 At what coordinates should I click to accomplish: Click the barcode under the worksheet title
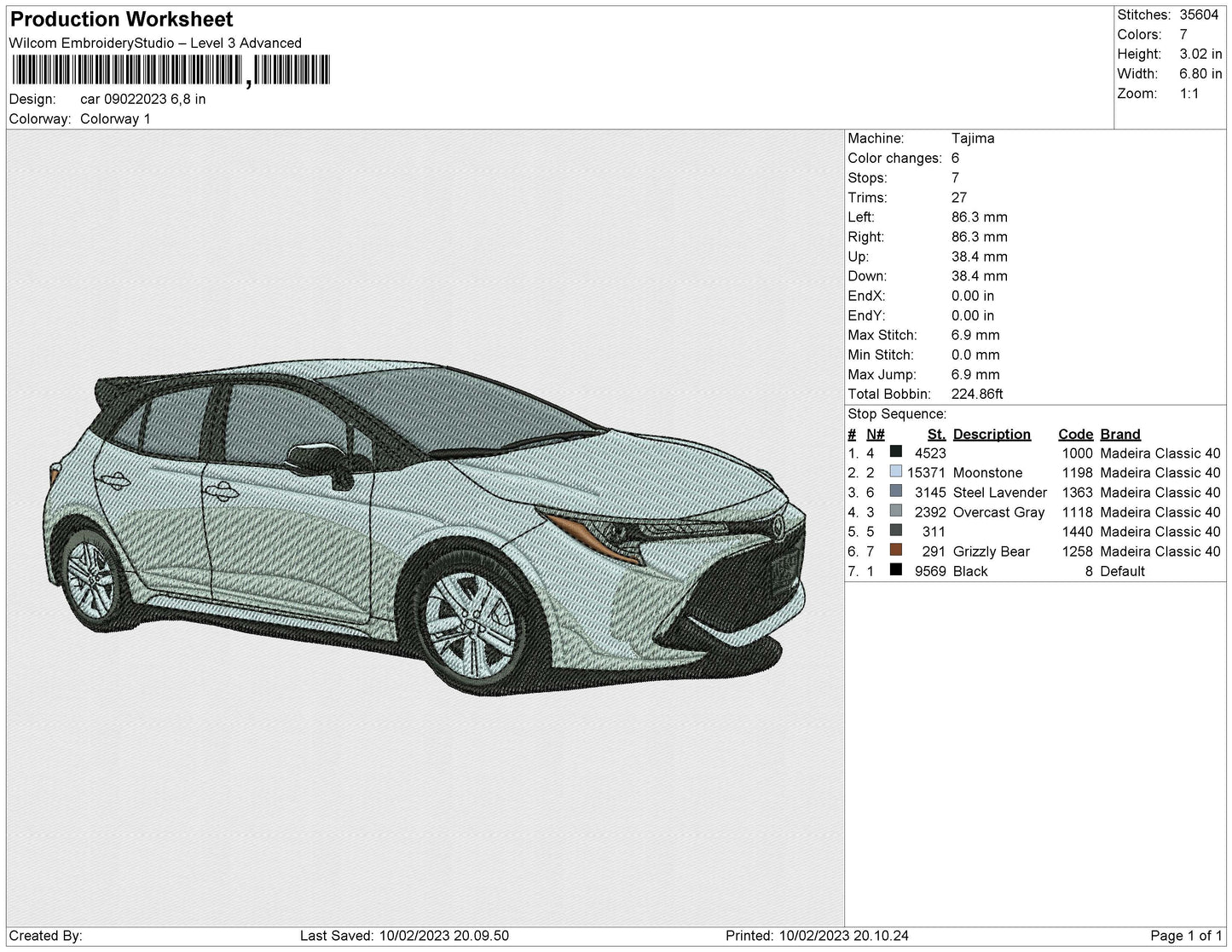170,71
